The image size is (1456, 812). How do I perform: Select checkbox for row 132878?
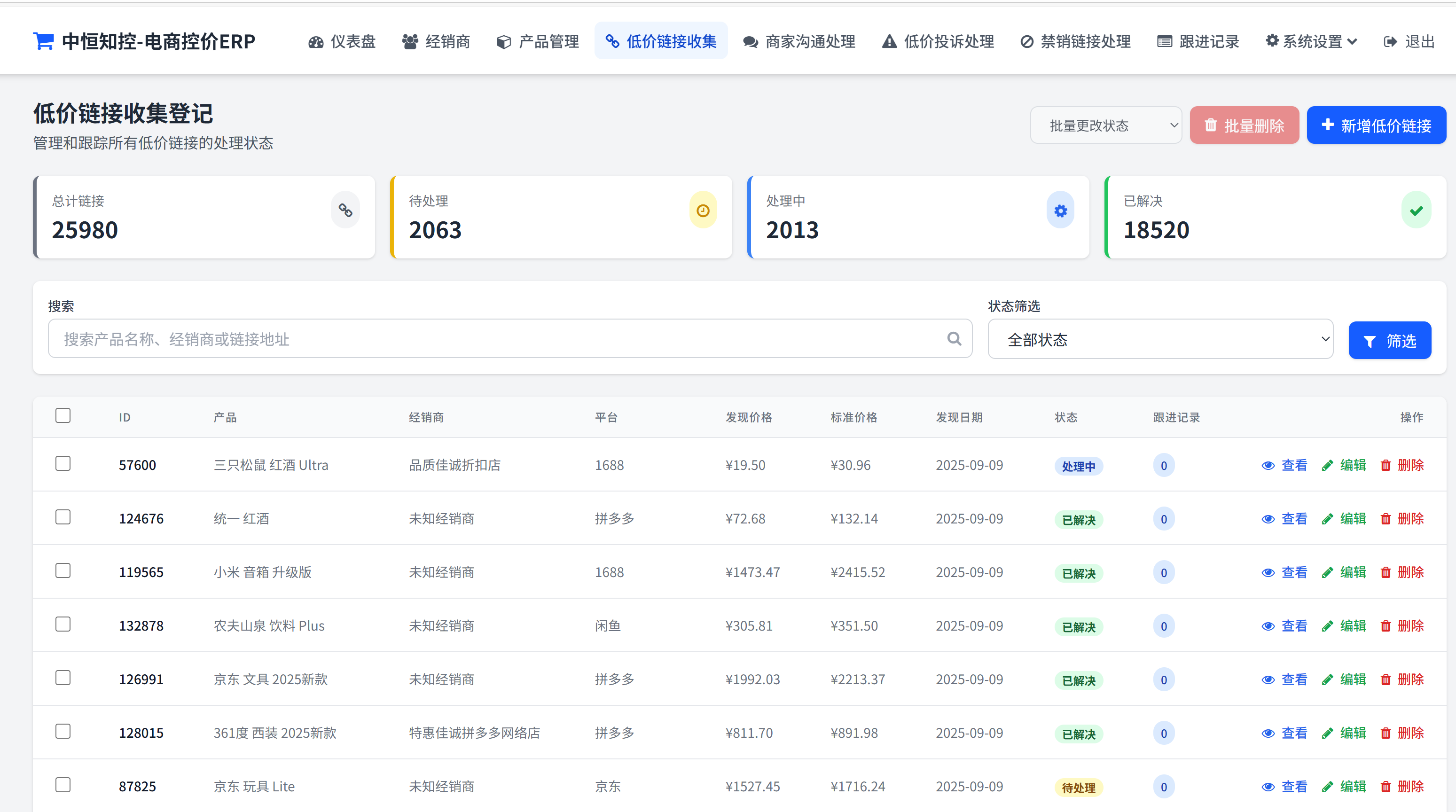click(63, 624)
